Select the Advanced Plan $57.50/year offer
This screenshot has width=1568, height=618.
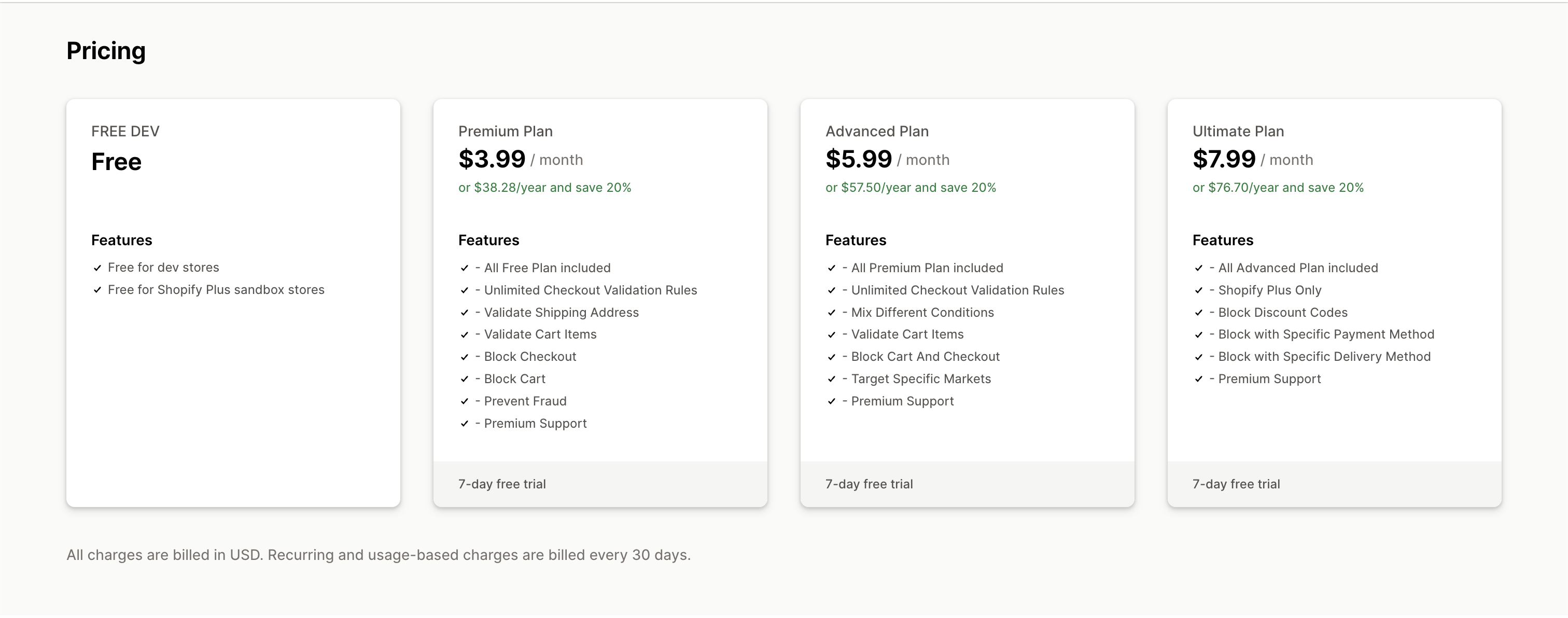910,188
